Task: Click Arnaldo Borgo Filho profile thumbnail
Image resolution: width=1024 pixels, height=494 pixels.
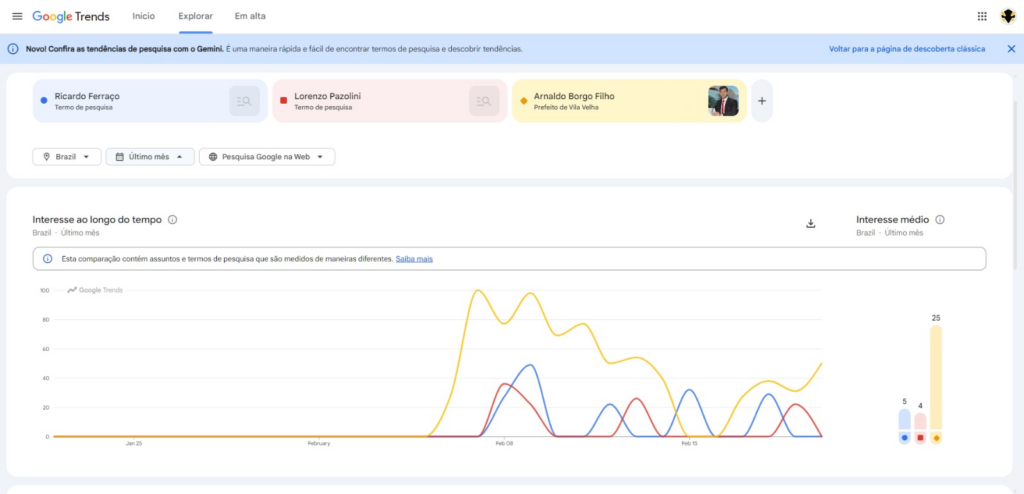Action: click(x=723, y=101)
